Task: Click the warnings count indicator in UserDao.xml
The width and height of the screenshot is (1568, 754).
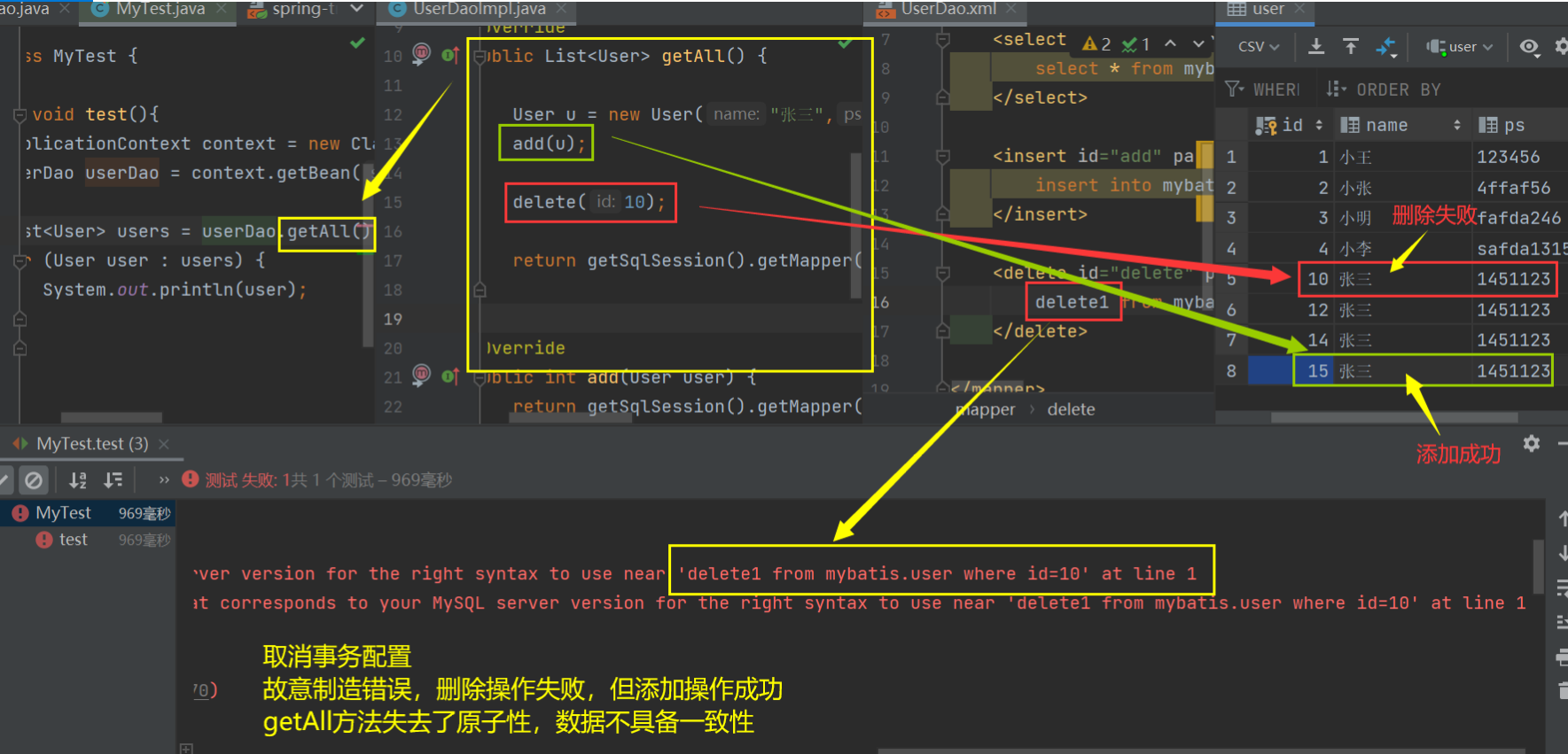Action: pos(1097,43)
